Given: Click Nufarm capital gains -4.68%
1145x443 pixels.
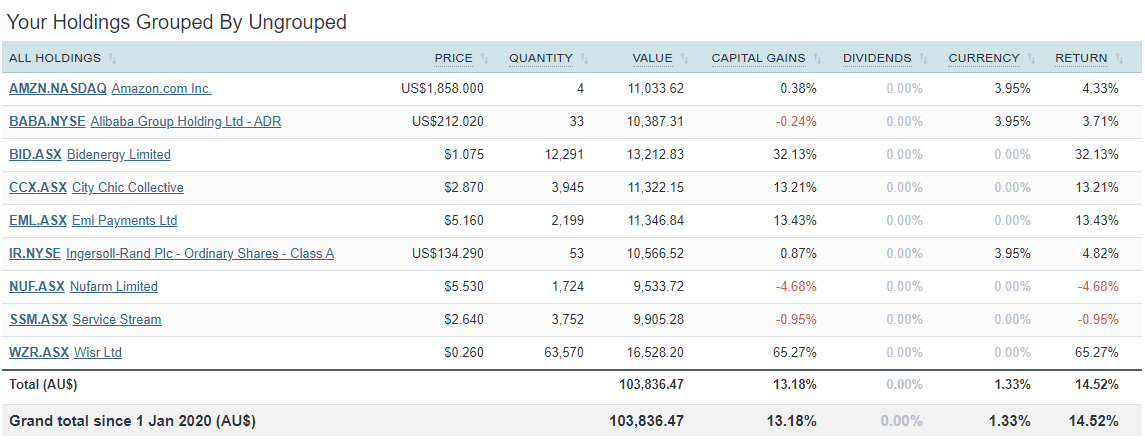Looking at the screenshot, I should tap(797, 287).
